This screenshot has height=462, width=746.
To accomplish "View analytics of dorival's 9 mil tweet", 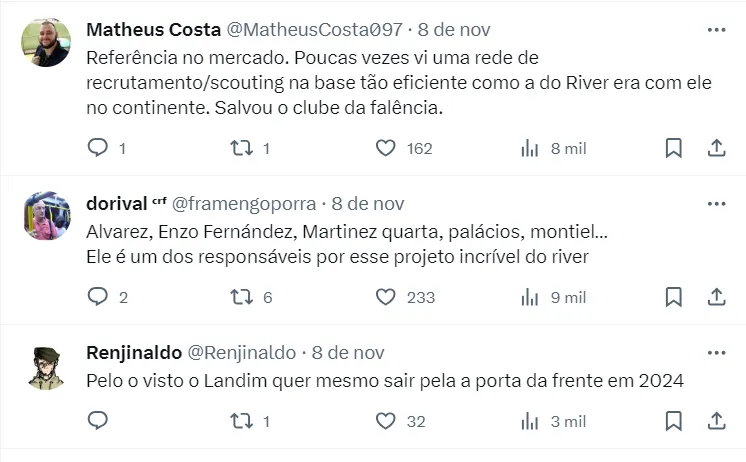I will click(530, 297).
